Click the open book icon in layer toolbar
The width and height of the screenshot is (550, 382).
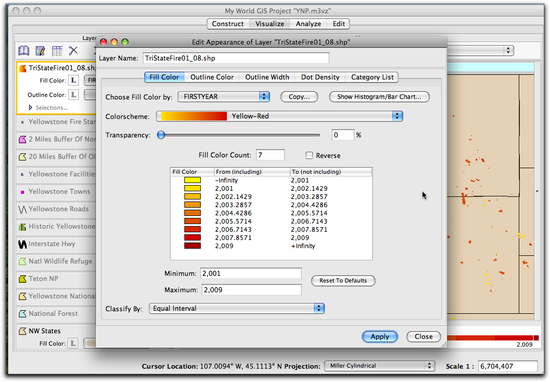tap(24, 51)
